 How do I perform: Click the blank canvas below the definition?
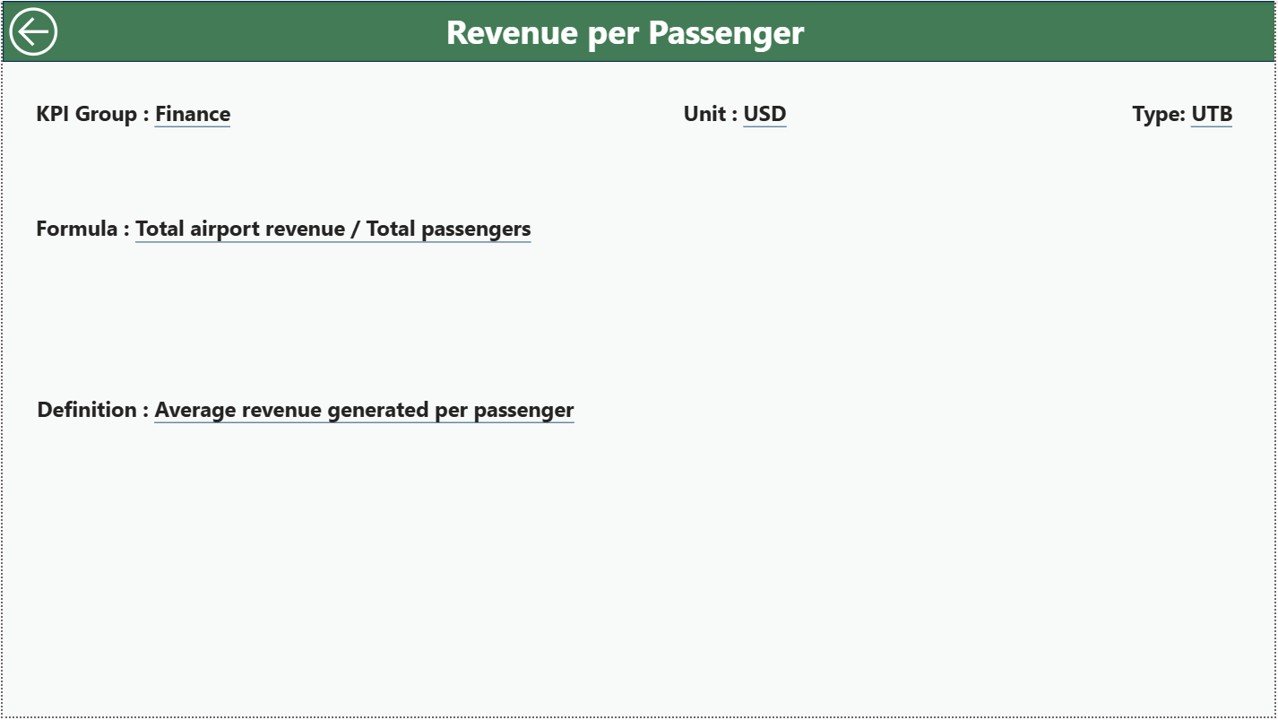pos(640,570)
